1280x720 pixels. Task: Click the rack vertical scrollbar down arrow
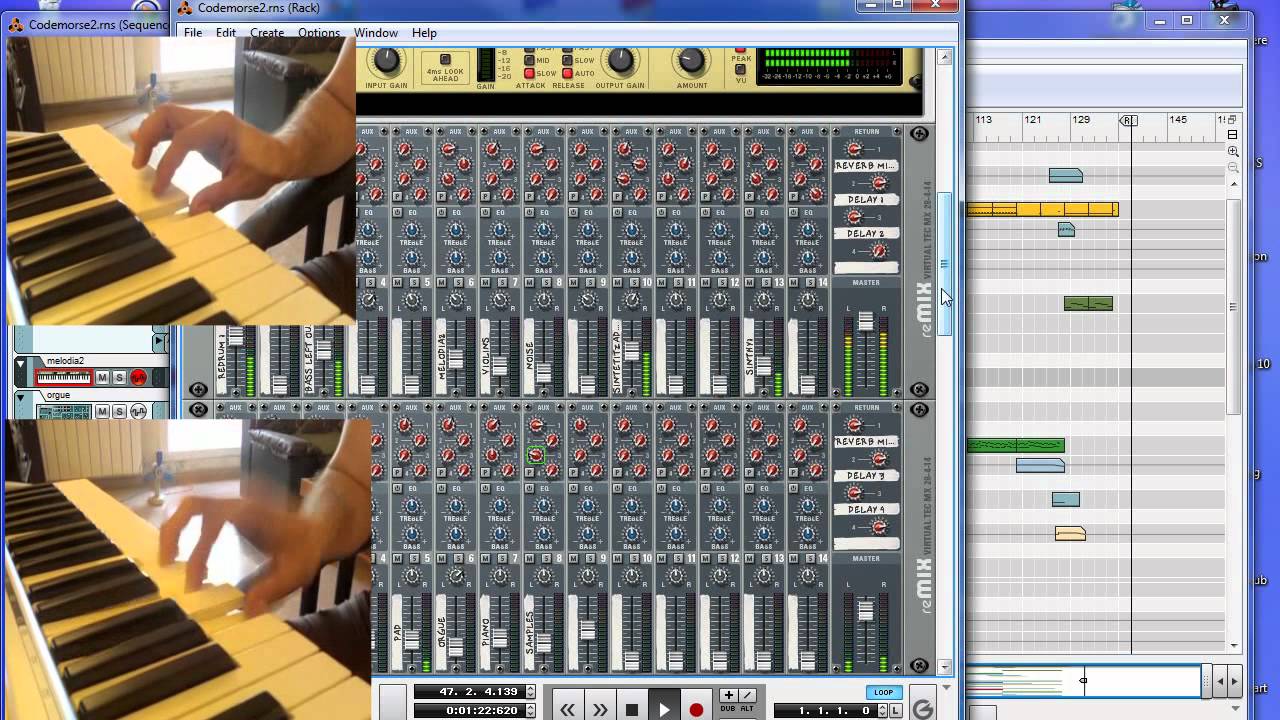[x=945, y=667]
